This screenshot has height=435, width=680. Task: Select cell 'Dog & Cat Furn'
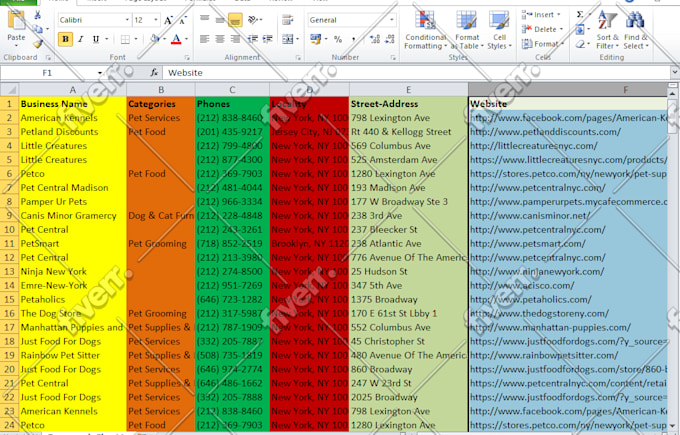[161, 216]
